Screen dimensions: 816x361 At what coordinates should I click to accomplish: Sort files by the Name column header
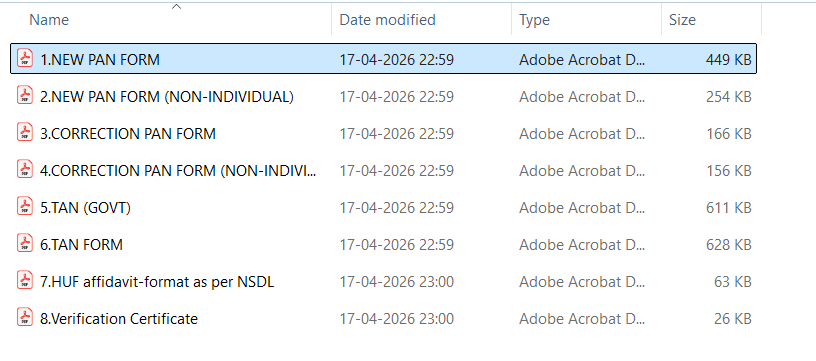click(x=49, y=20)
